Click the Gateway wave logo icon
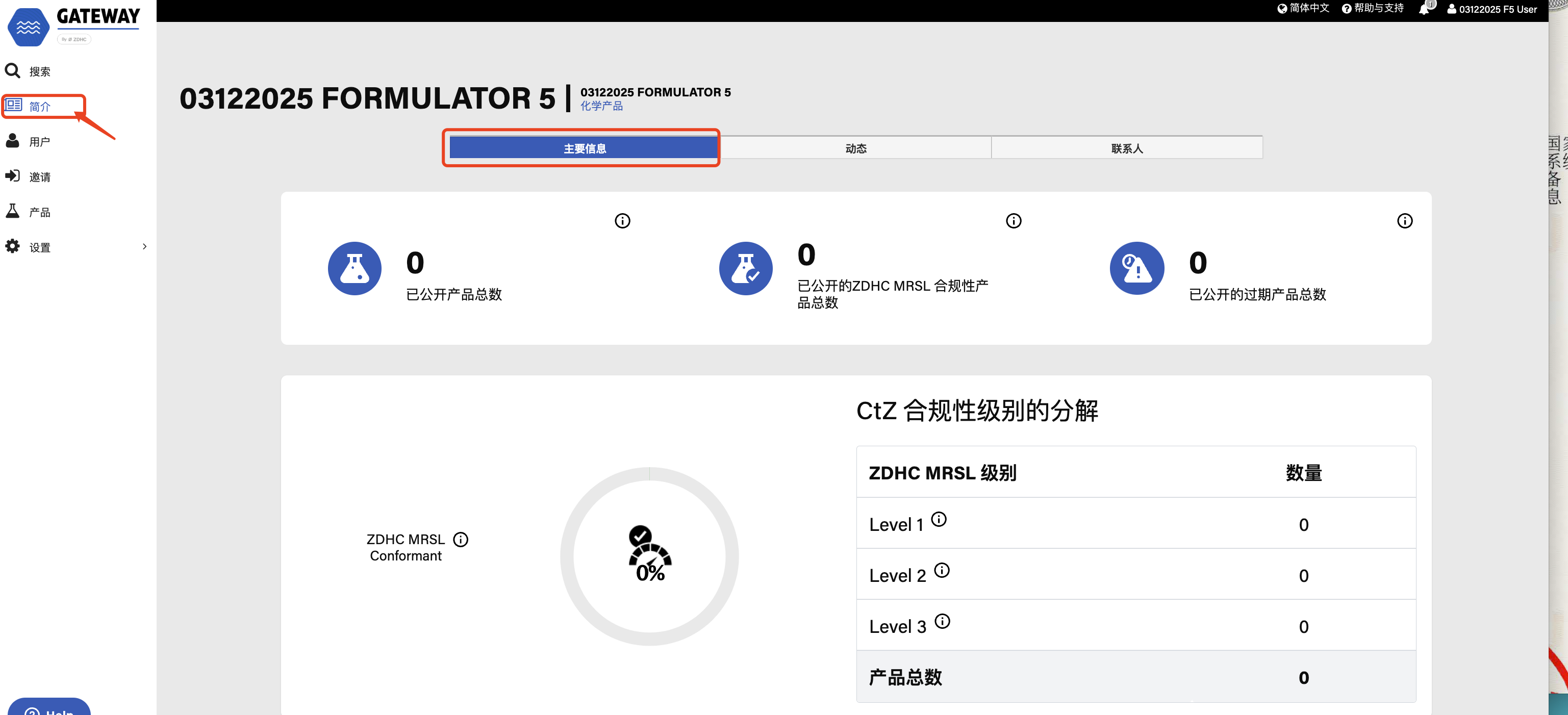The width and height of the screenshot is (1568, 715). pyautogui.click(x=28, y=27)
